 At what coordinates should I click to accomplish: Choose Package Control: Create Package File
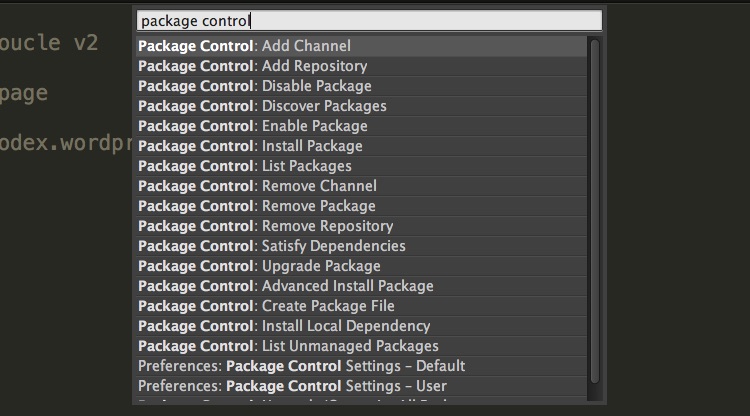[x=362, y=306]
